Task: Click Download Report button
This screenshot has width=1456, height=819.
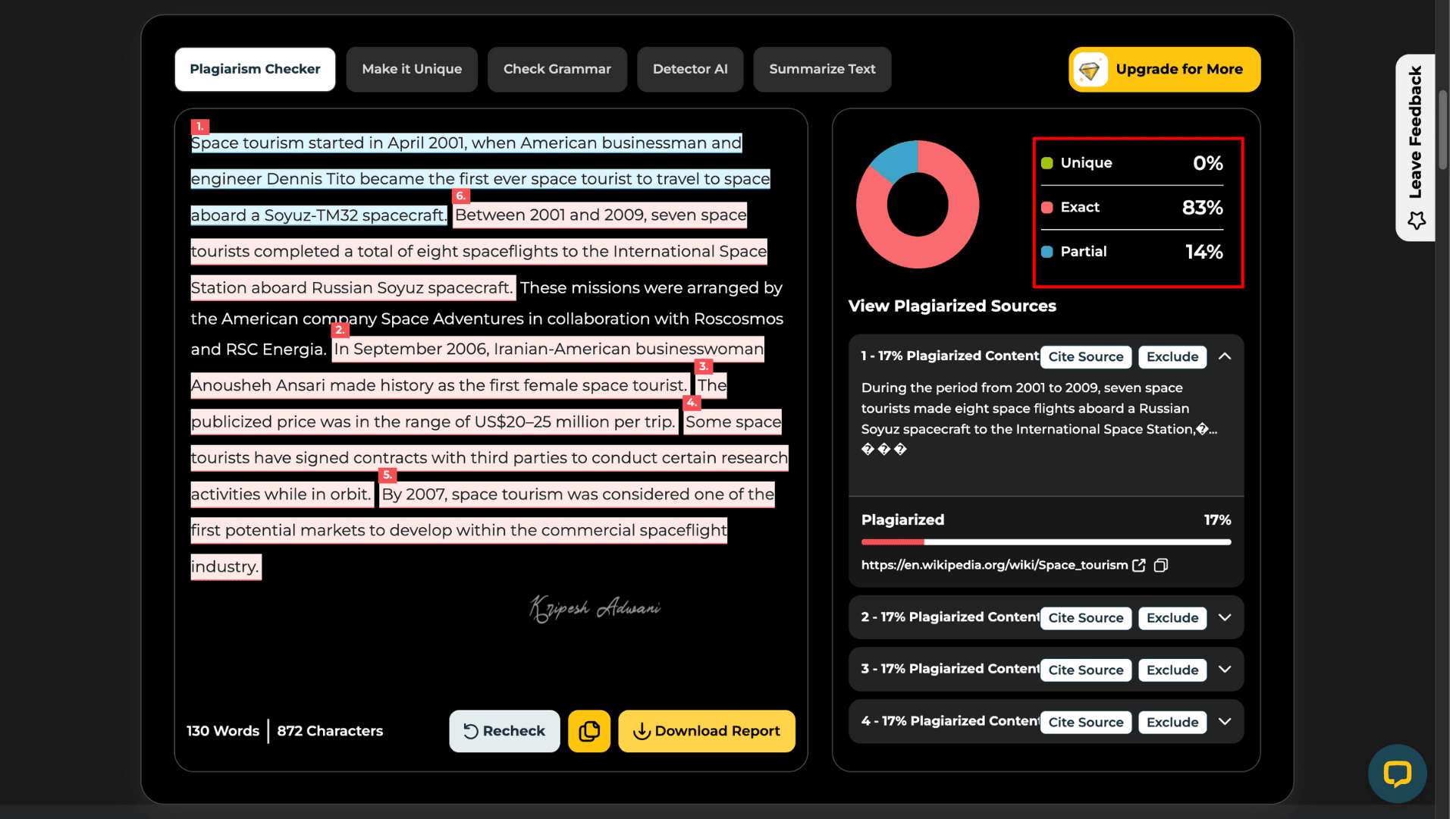Action: click(706, 731)
